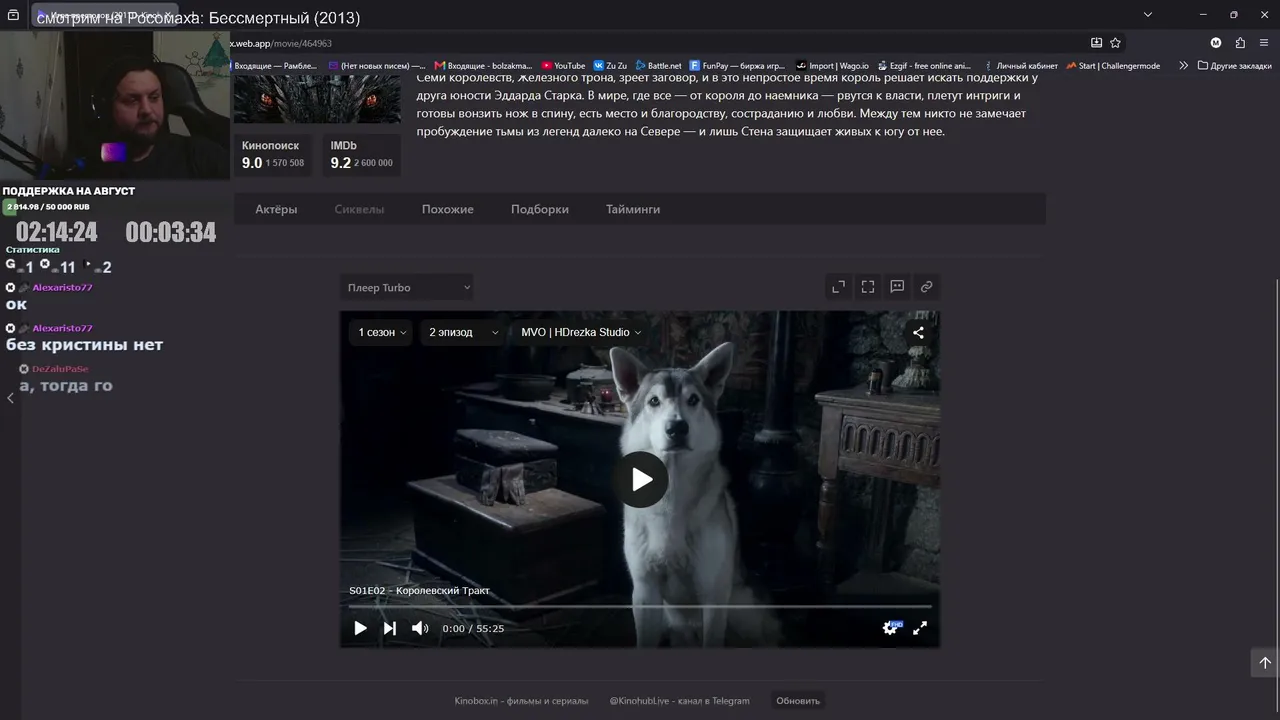This screenshot has width=1280, height=720.
Task: Enter fullscreen from the player control bar
Action: 920,628
